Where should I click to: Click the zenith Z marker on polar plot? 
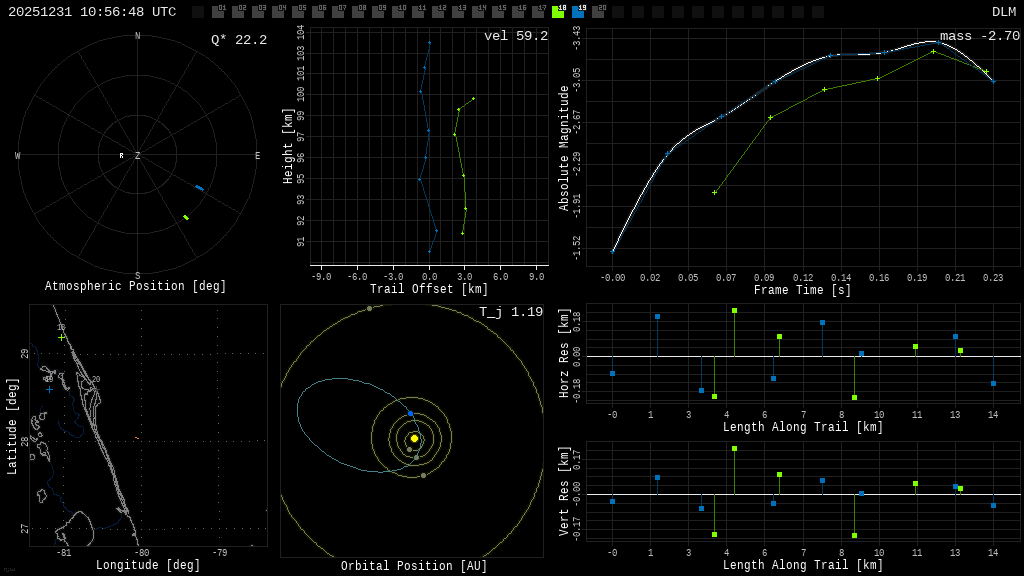pyautogui.click(x=137, y=155)
